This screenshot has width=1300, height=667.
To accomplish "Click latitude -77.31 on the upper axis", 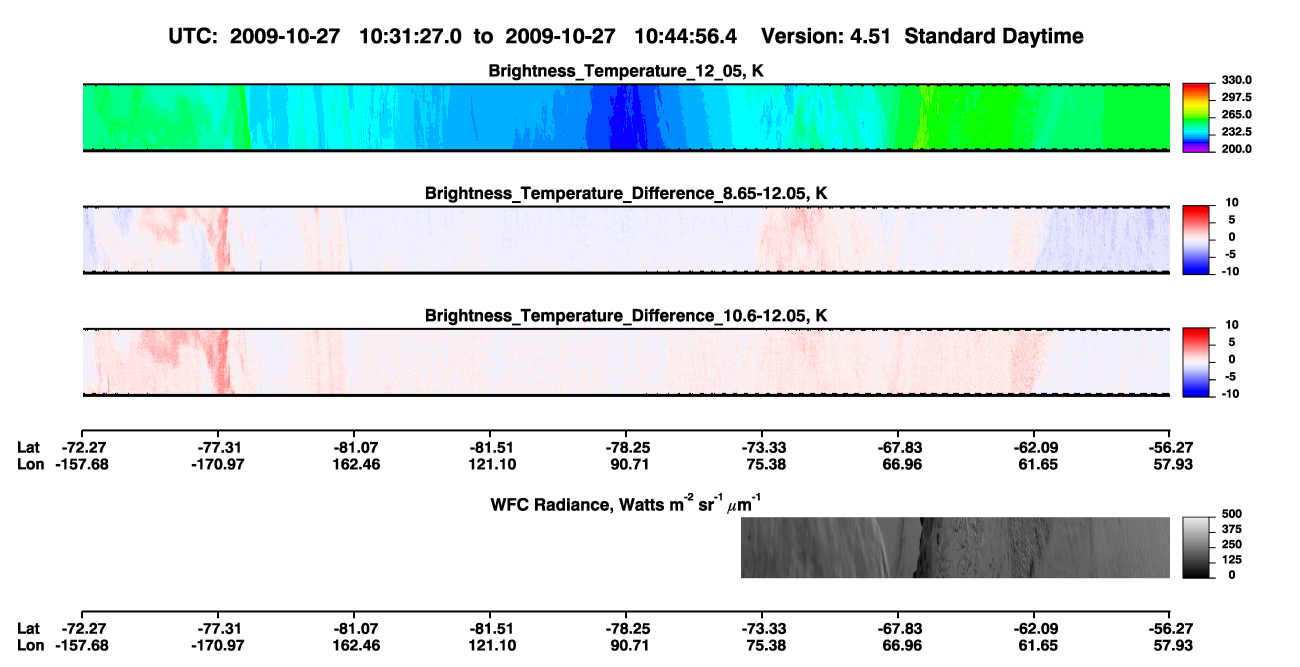I will pyautogui.click(x=218, y=448).
